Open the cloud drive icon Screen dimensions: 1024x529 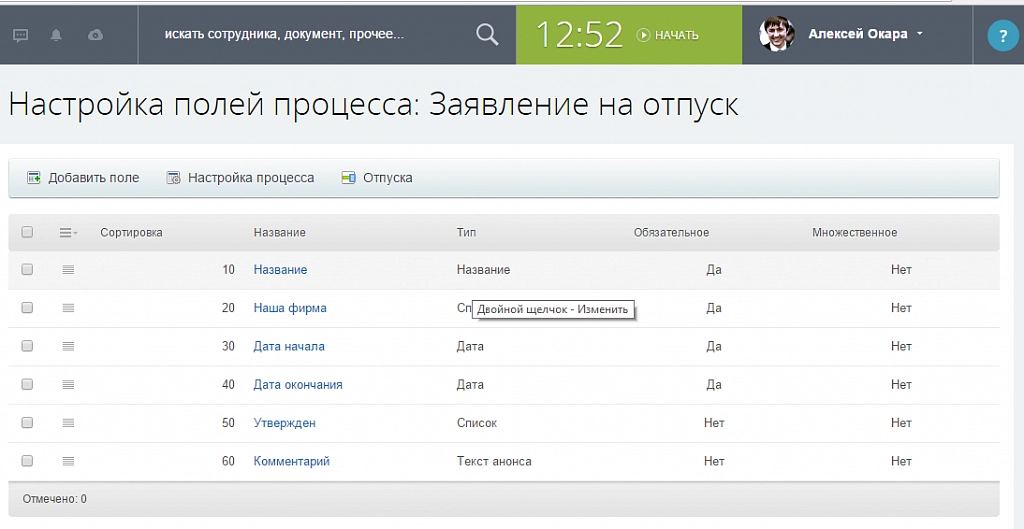[95, 35]
